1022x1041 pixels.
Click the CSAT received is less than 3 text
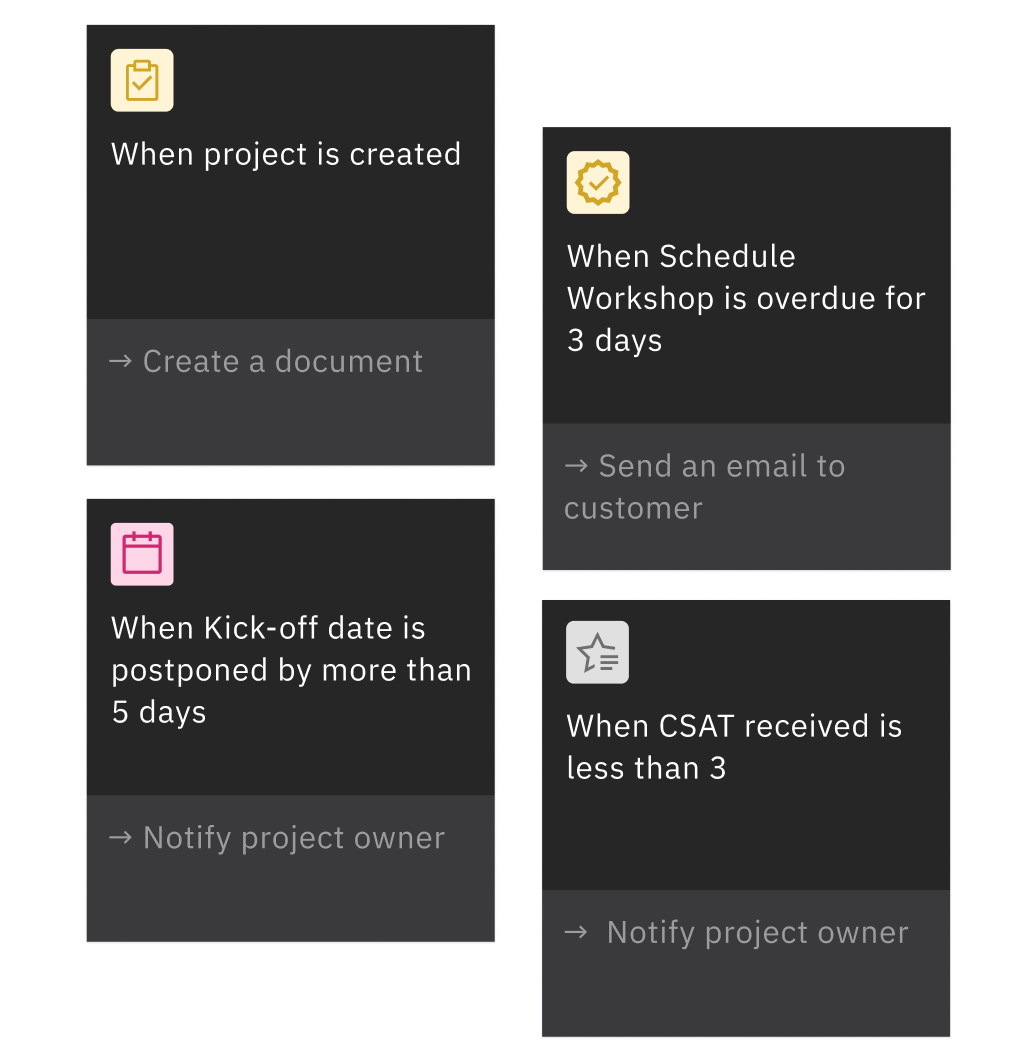(735, 746)
